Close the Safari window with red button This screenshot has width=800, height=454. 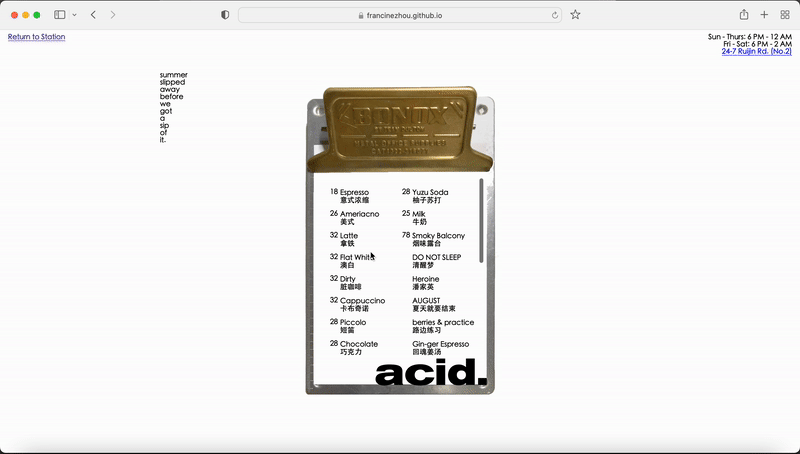click(14, 15)
